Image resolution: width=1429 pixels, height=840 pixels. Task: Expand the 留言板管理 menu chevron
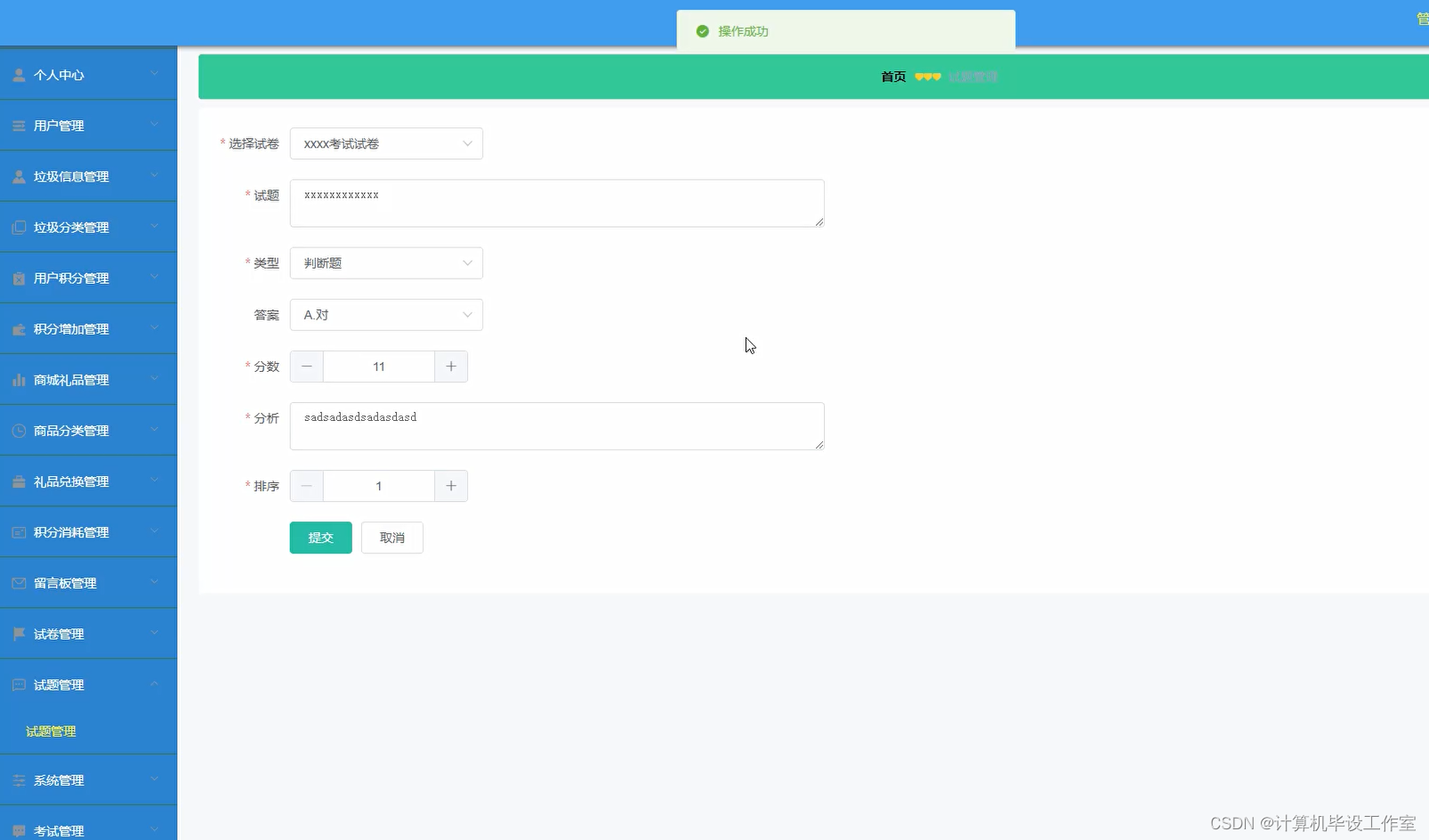[x=154, y=582]
